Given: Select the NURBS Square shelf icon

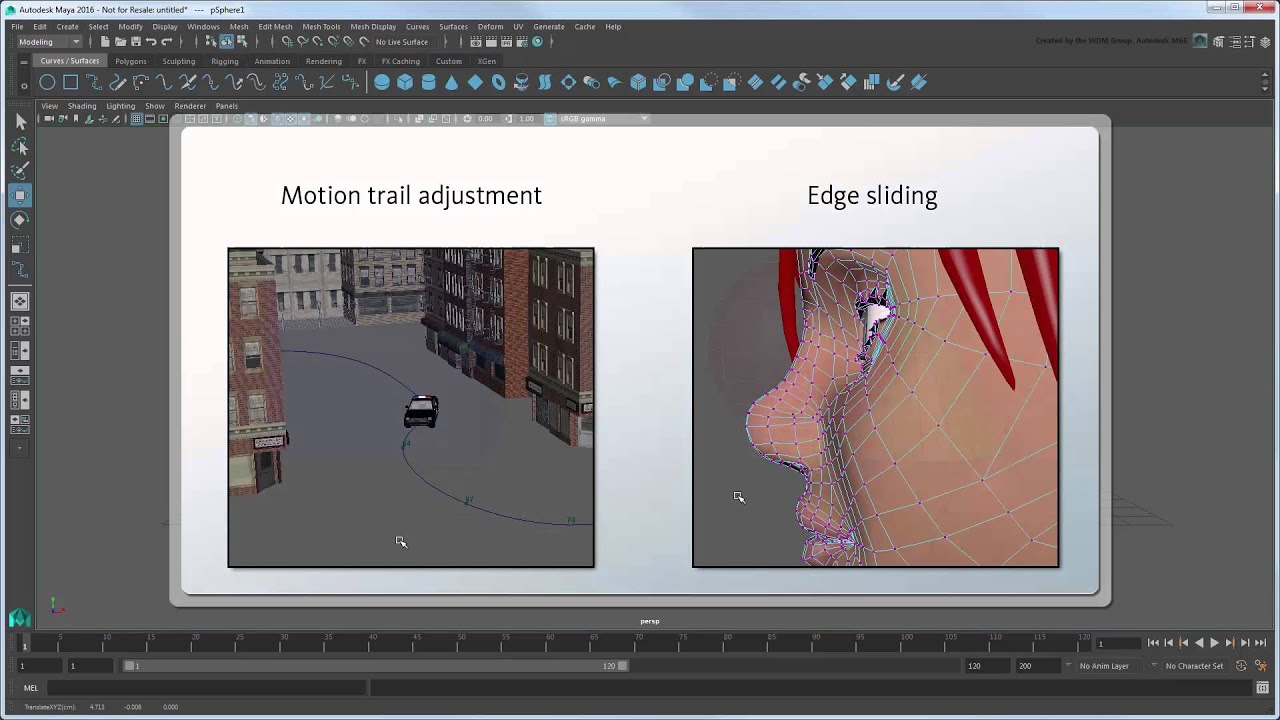Looking at the screenshot, I should 71,82.
